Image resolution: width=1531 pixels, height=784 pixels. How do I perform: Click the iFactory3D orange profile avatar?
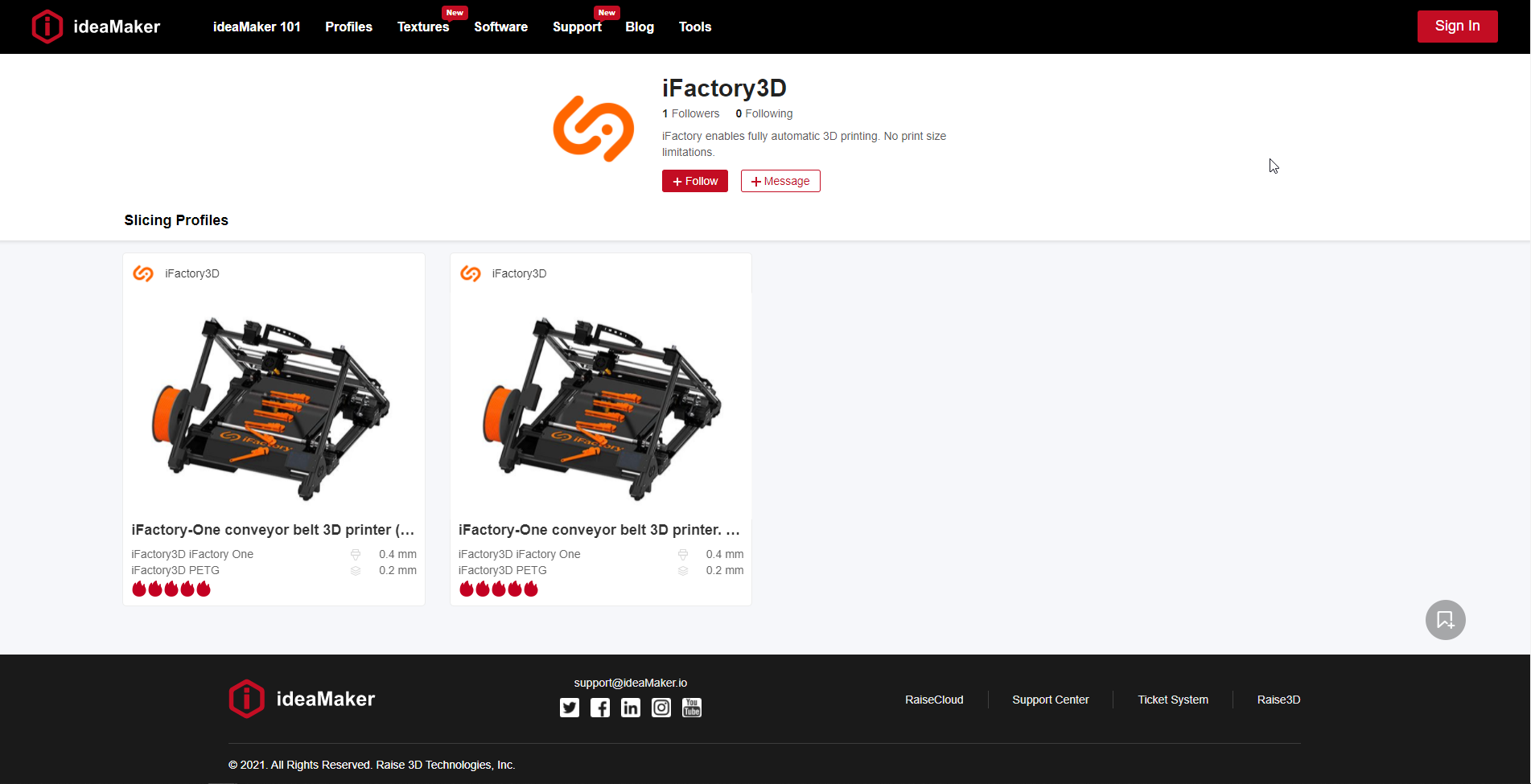594,129
